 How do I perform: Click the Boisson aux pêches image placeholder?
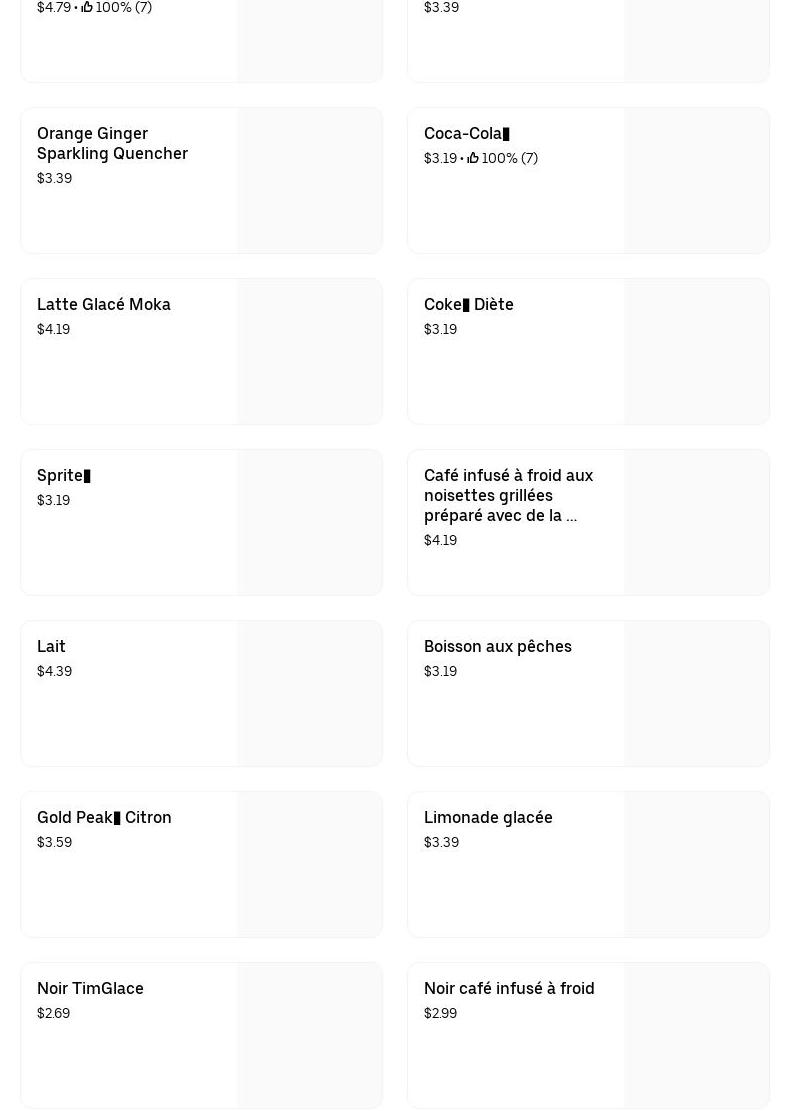(x=696, y=693)
